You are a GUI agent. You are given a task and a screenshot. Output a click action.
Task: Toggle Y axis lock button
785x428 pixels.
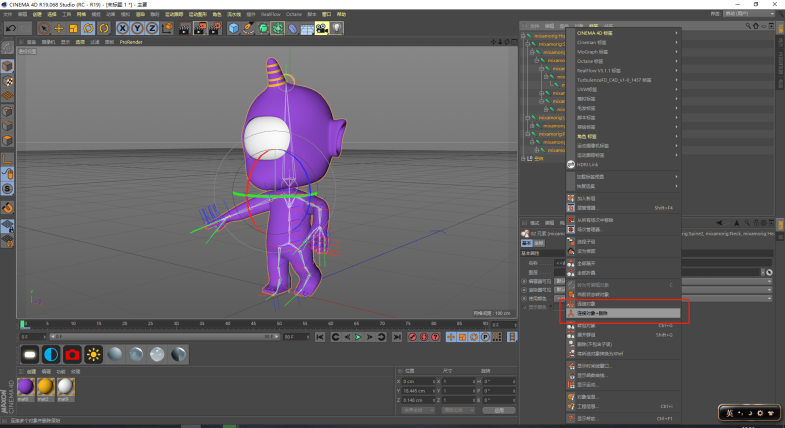click(137, 28)
